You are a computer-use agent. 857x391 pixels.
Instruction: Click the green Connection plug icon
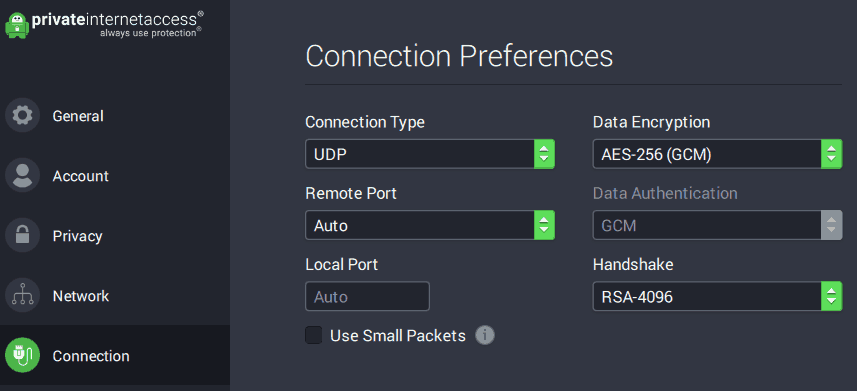[22, 355]
